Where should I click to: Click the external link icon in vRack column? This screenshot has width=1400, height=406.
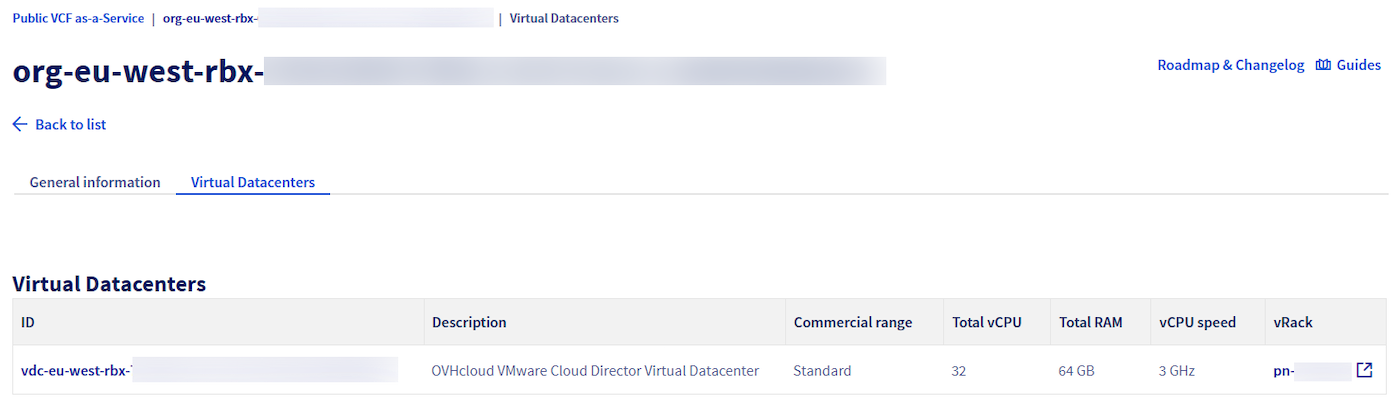coord(1364,370)
